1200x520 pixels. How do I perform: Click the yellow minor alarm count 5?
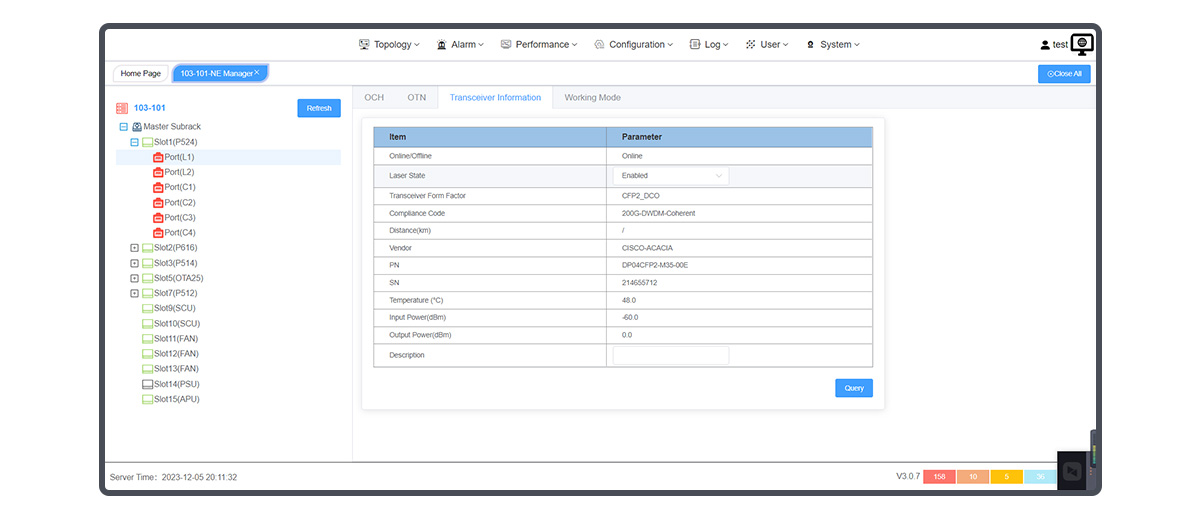click(x=1006, y=477)
